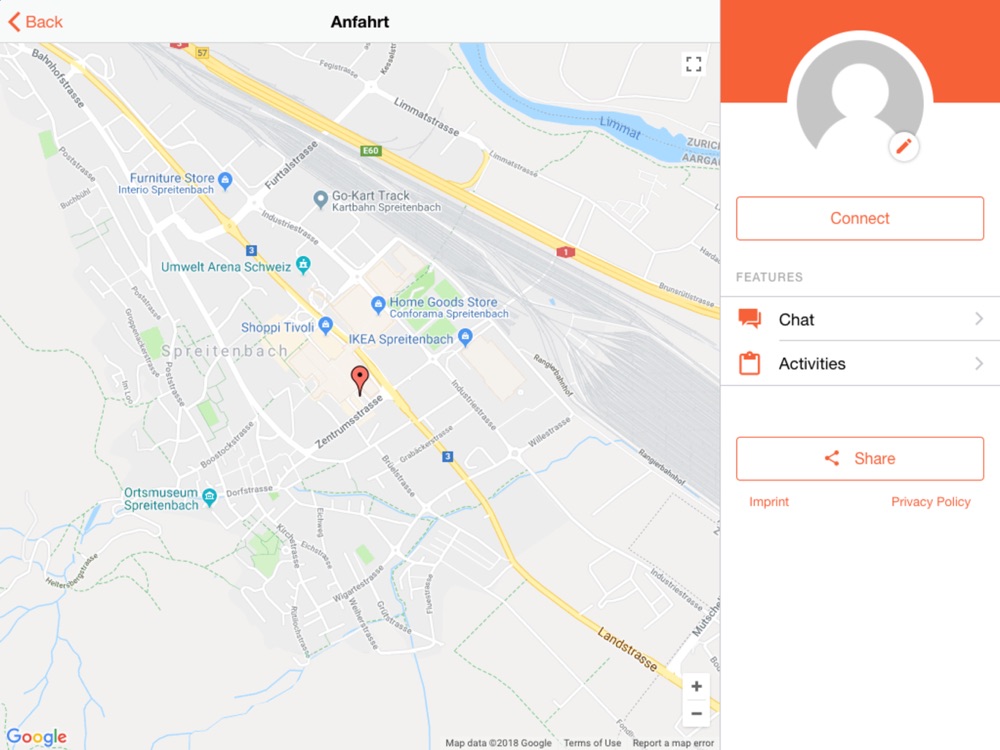
Task: Click the Wigartestrasse street label
Action: tap(358, 584)
